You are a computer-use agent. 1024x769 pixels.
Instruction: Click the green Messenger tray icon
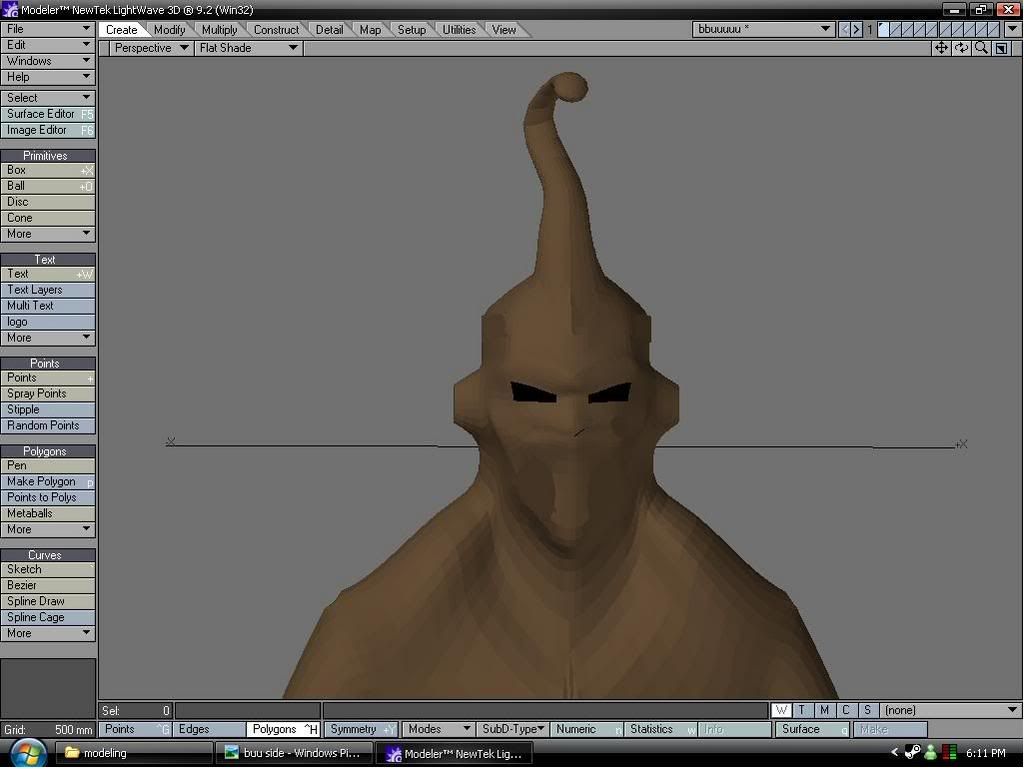pyautogui.click(x=931, y=753)
